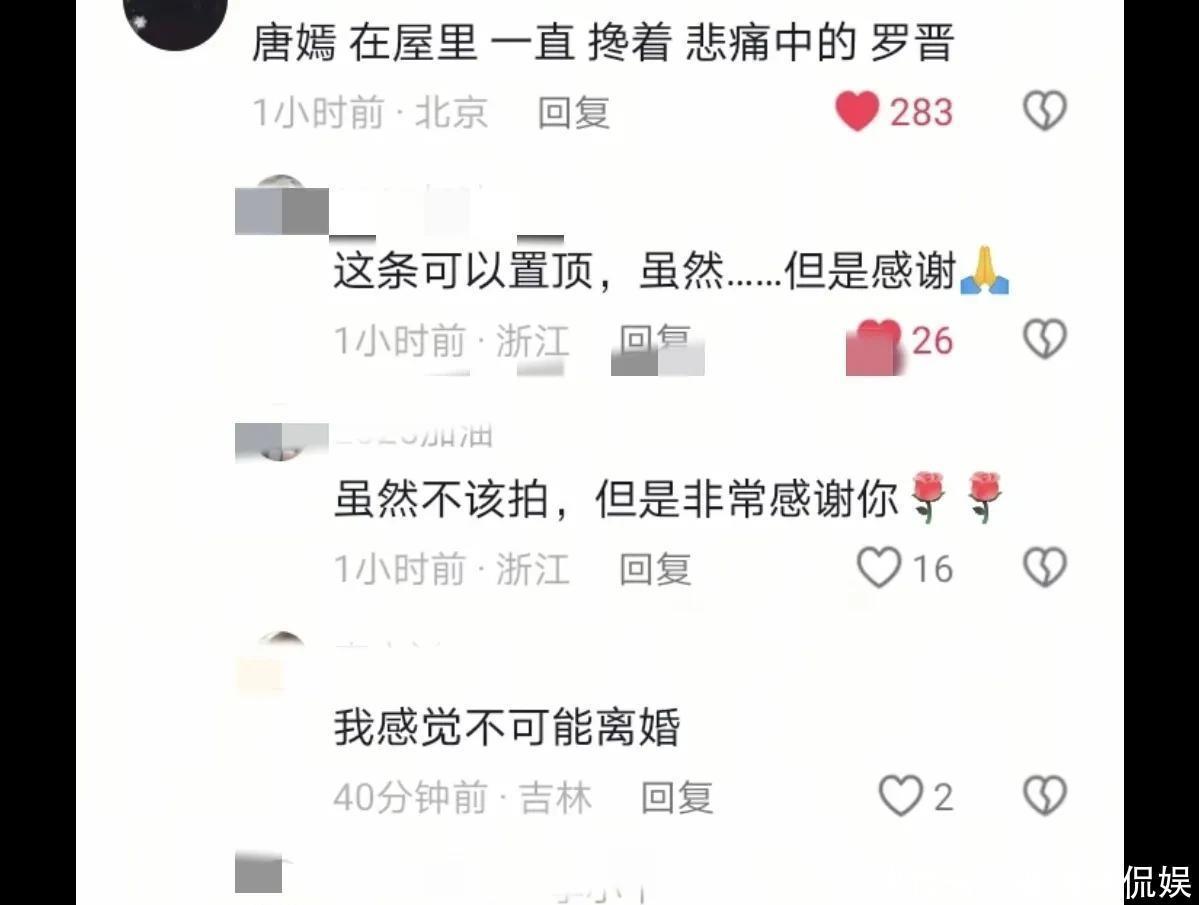Dislike the 这条可以置顶 comment
Screen dimensions: 1199x905
tap(1045, 339)
